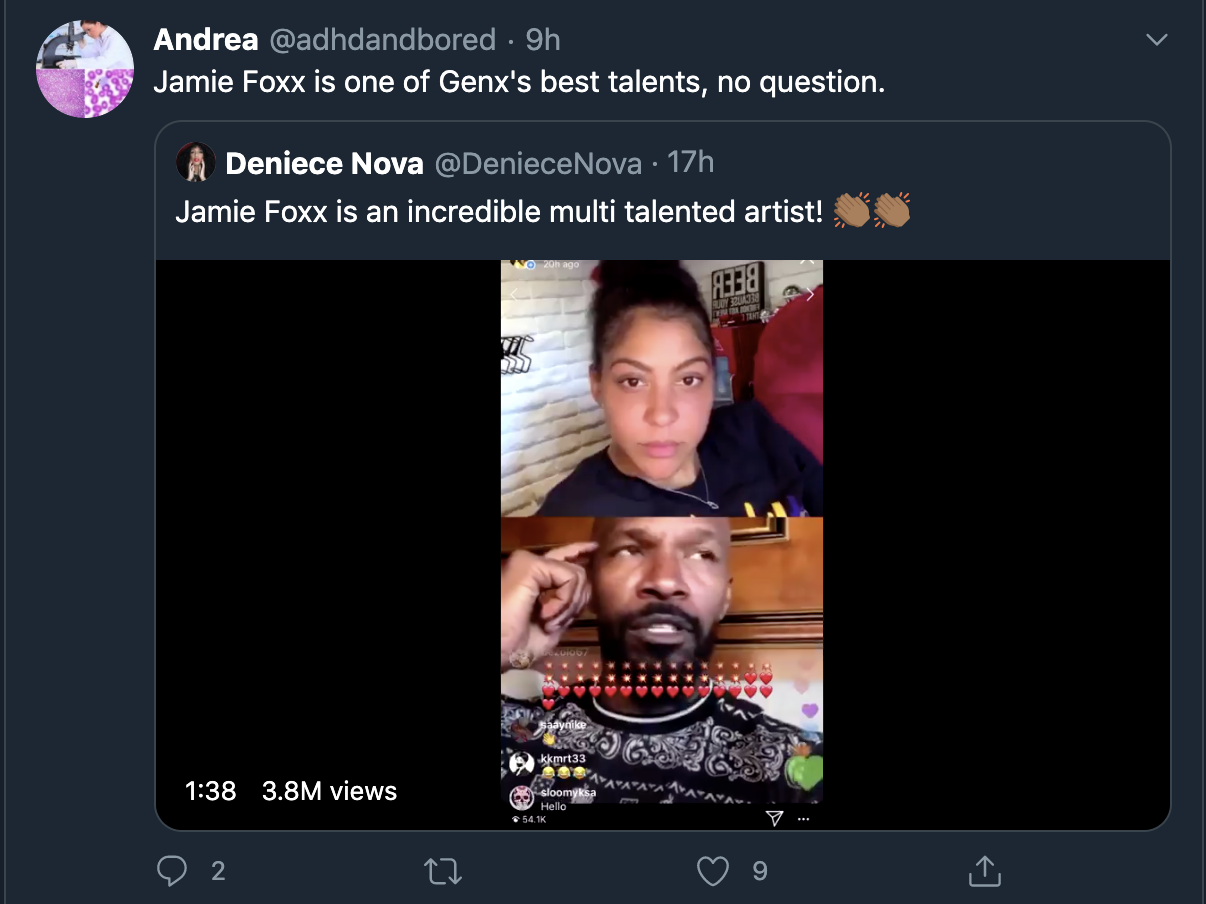Click the three-dot icon in video
This screenshot has height=904, width=1206.
[803, 819]
